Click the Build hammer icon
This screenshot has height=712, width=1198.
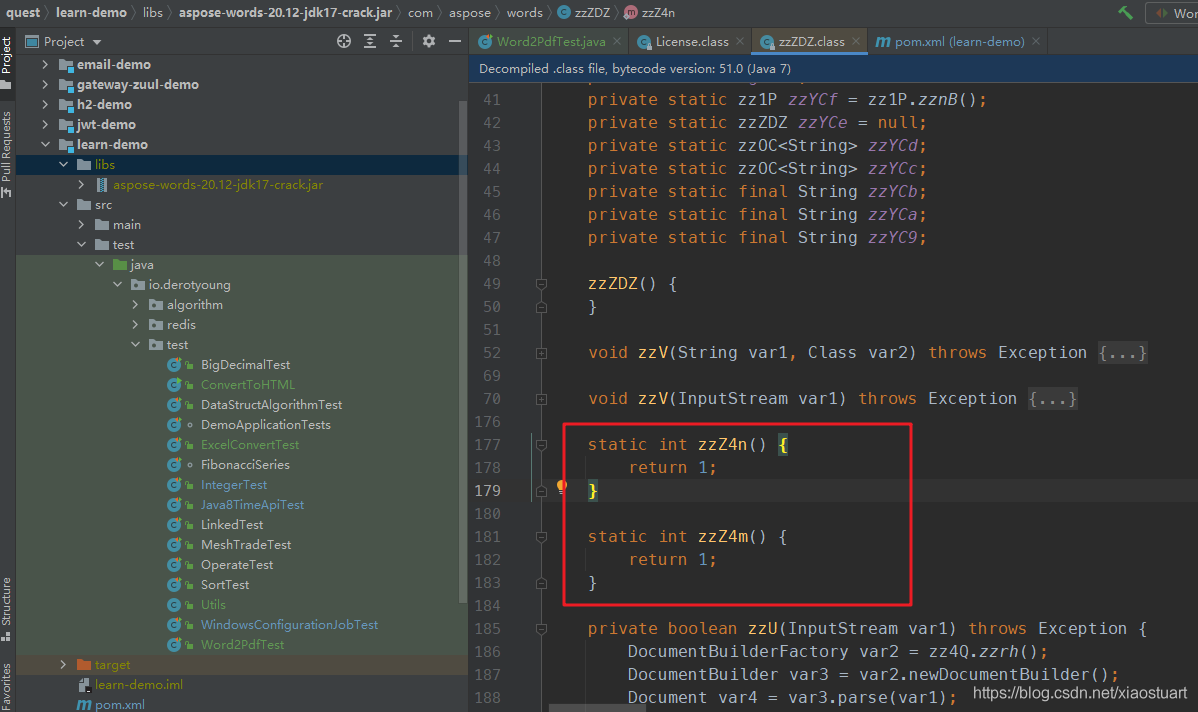click(x=1125, y=12)
